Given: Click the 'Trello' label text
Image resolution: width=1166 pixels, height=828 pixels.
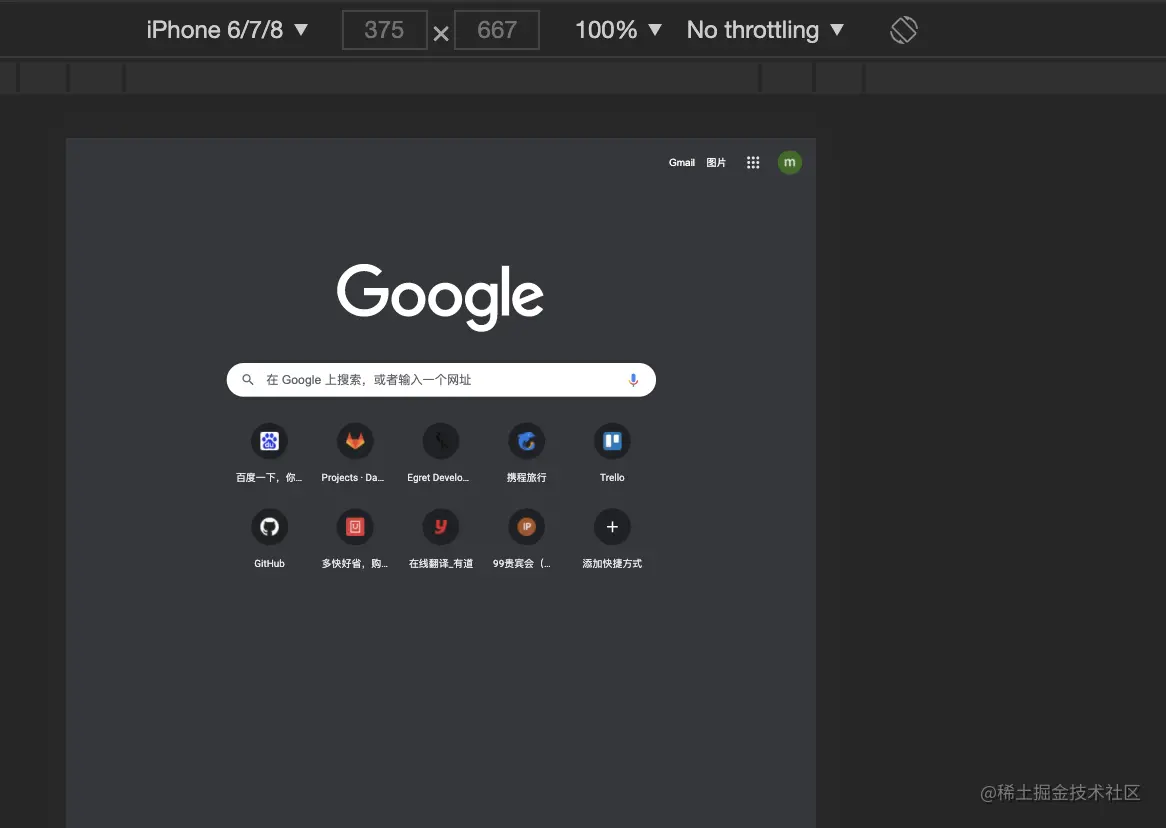Looking at the screenshot, I should 612,478.
